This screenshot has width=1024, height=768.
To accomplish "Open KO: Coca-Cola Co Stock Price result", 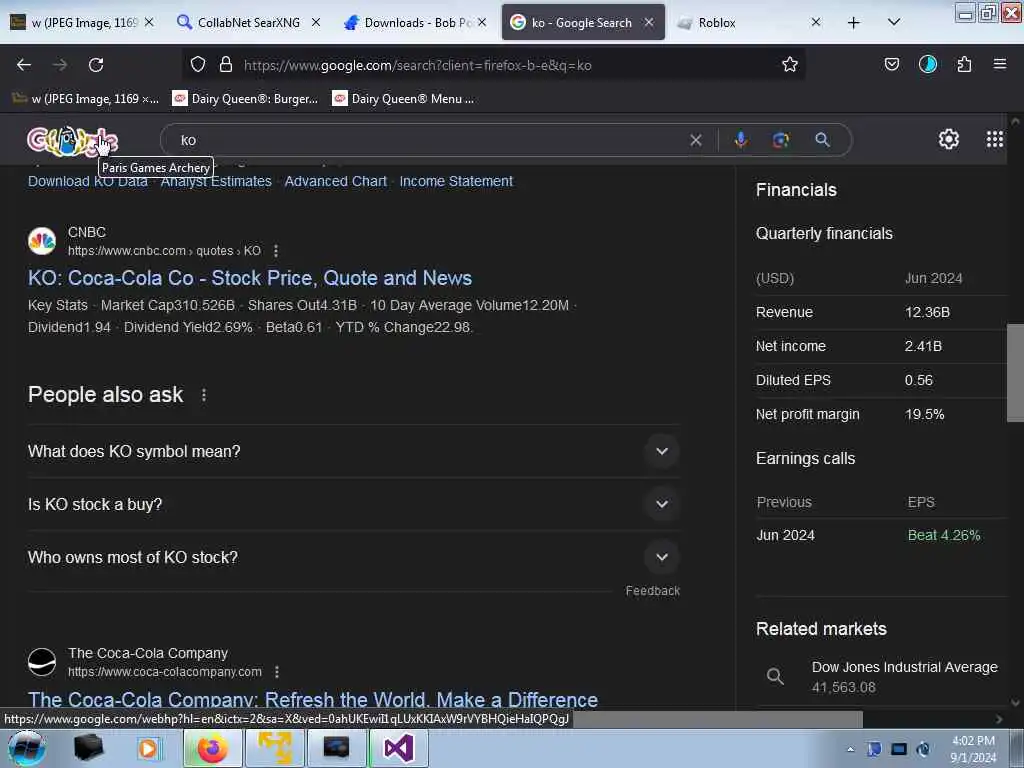I will (x=249, y=278).
